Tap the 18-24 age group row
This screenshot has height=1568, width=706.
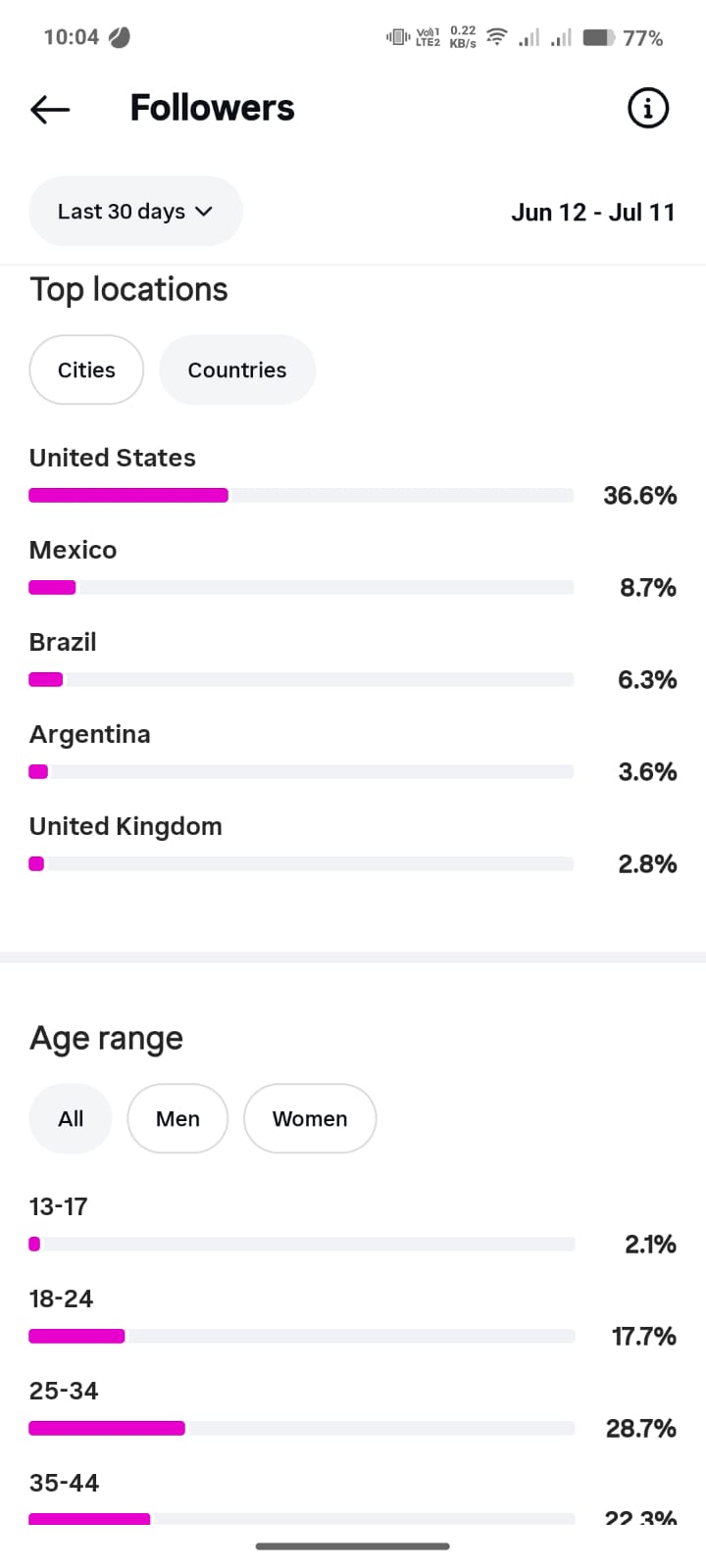(353, 1318)
